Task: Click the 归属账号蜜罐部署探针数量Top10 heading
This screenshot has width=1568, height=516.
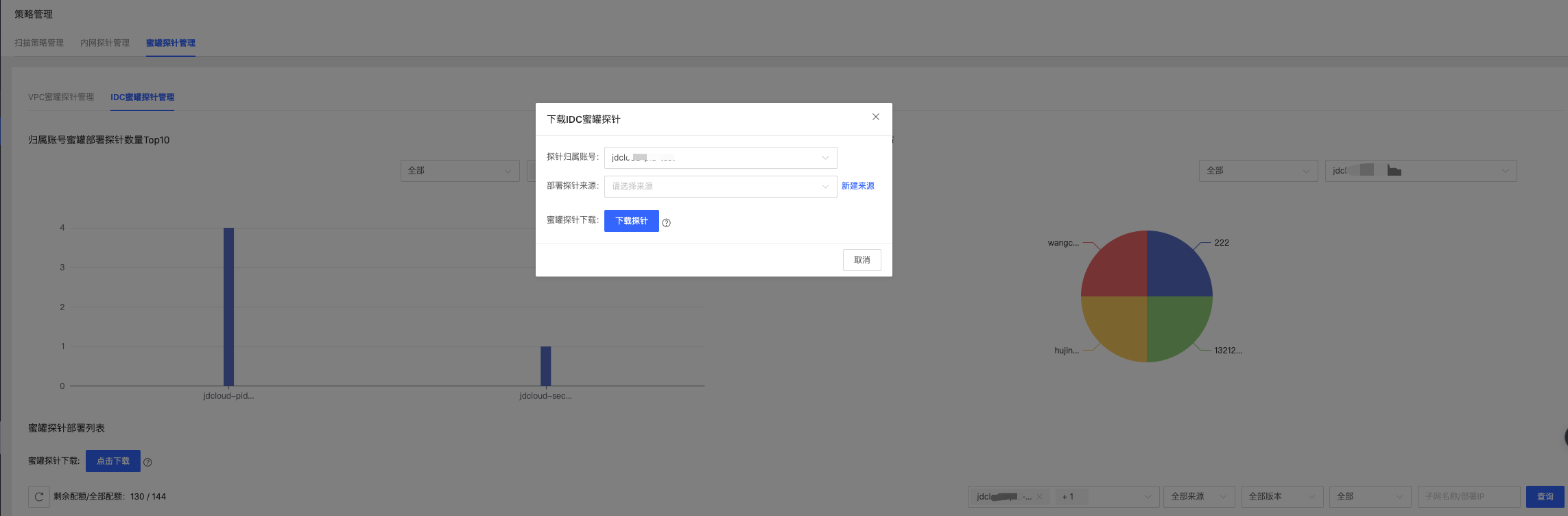Action: [x=99, y=140]
